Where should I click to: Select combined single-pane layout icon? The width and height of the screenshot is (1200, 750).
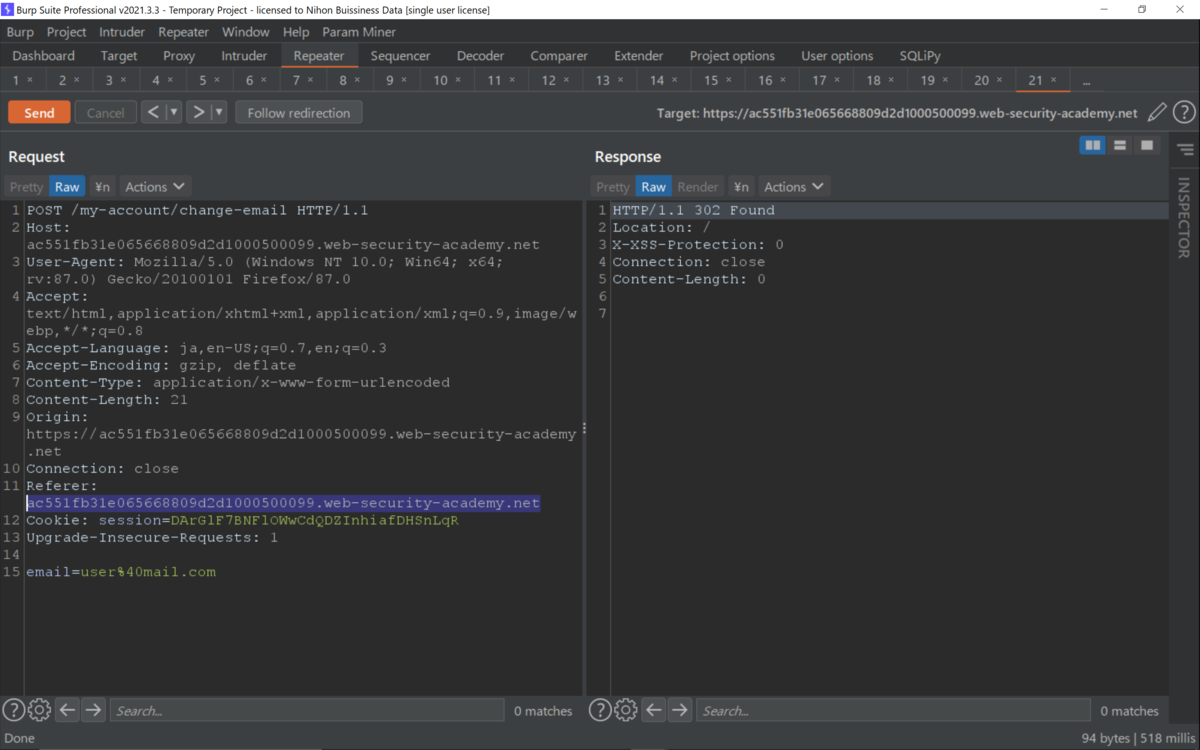(1147, 146)
